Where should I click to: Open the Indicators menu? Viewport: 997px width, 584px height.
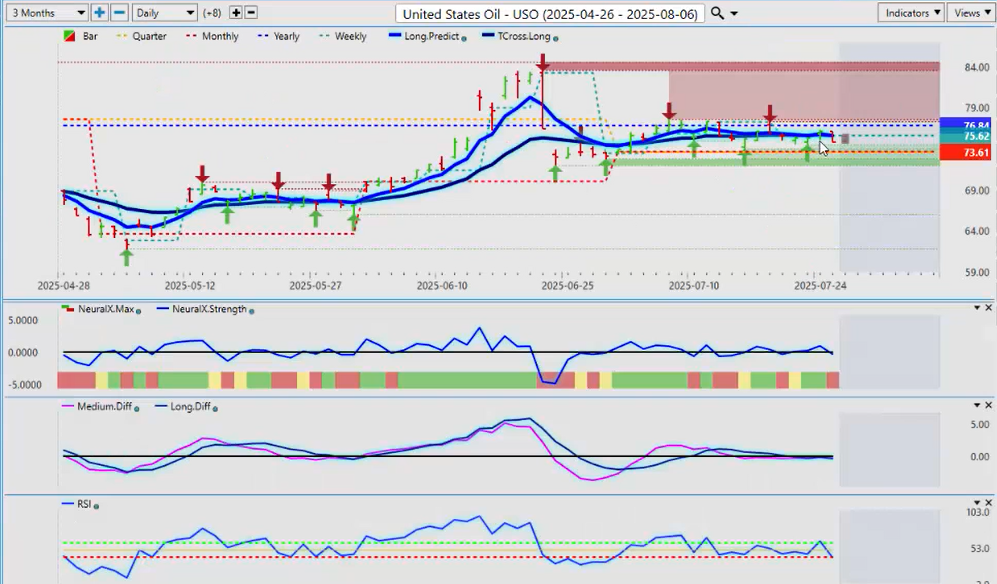pyautogui.click(x=911, y=13)
